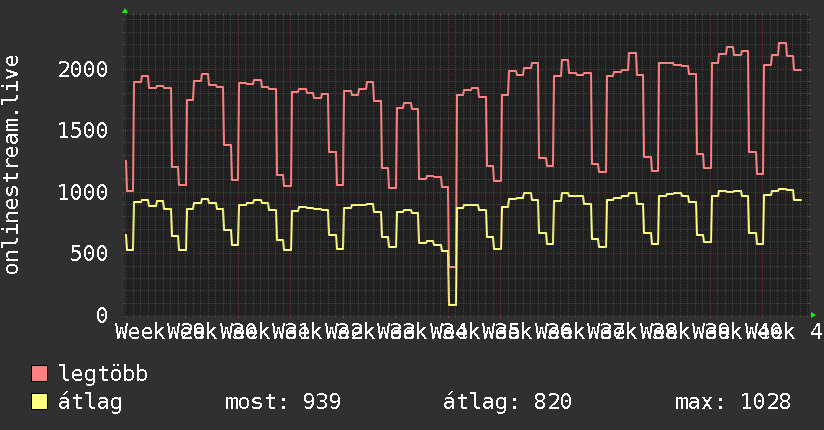Screen dimensions: 824x430
Task: Select the legtöbb legend label
Action: 103,374
